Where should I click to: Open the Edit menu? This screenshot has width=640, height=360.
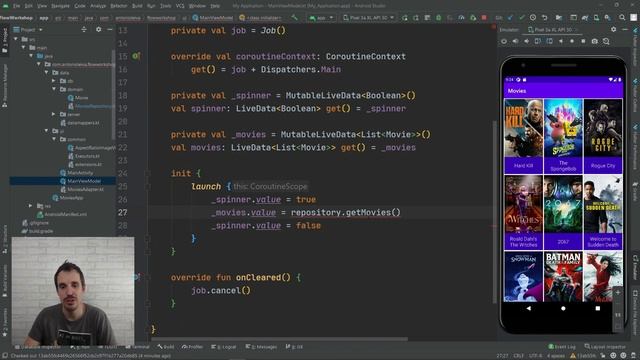[x=29, y=6]
